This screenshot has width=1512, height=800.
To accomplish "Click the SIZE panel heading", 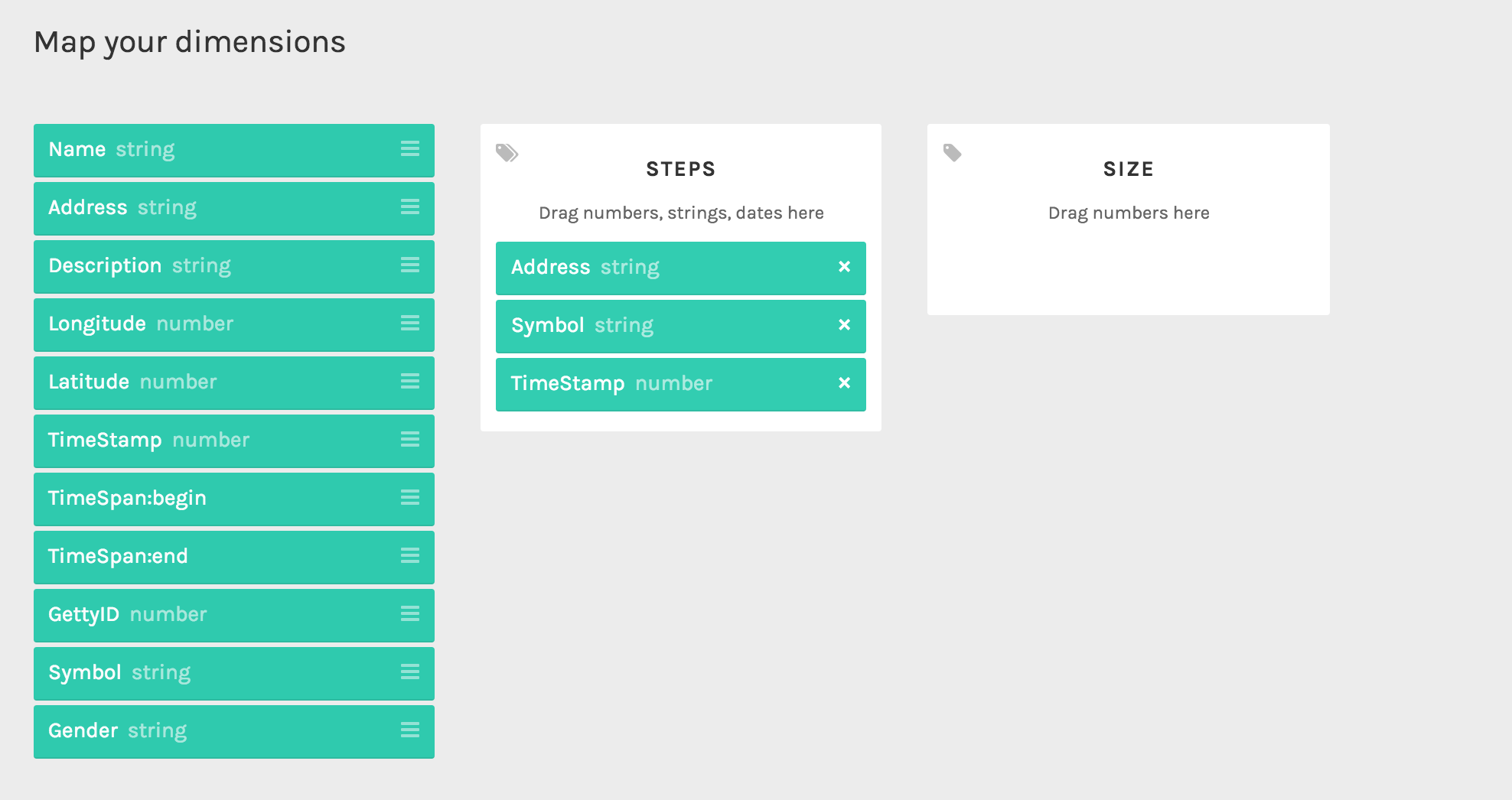I will (1129, 169).
